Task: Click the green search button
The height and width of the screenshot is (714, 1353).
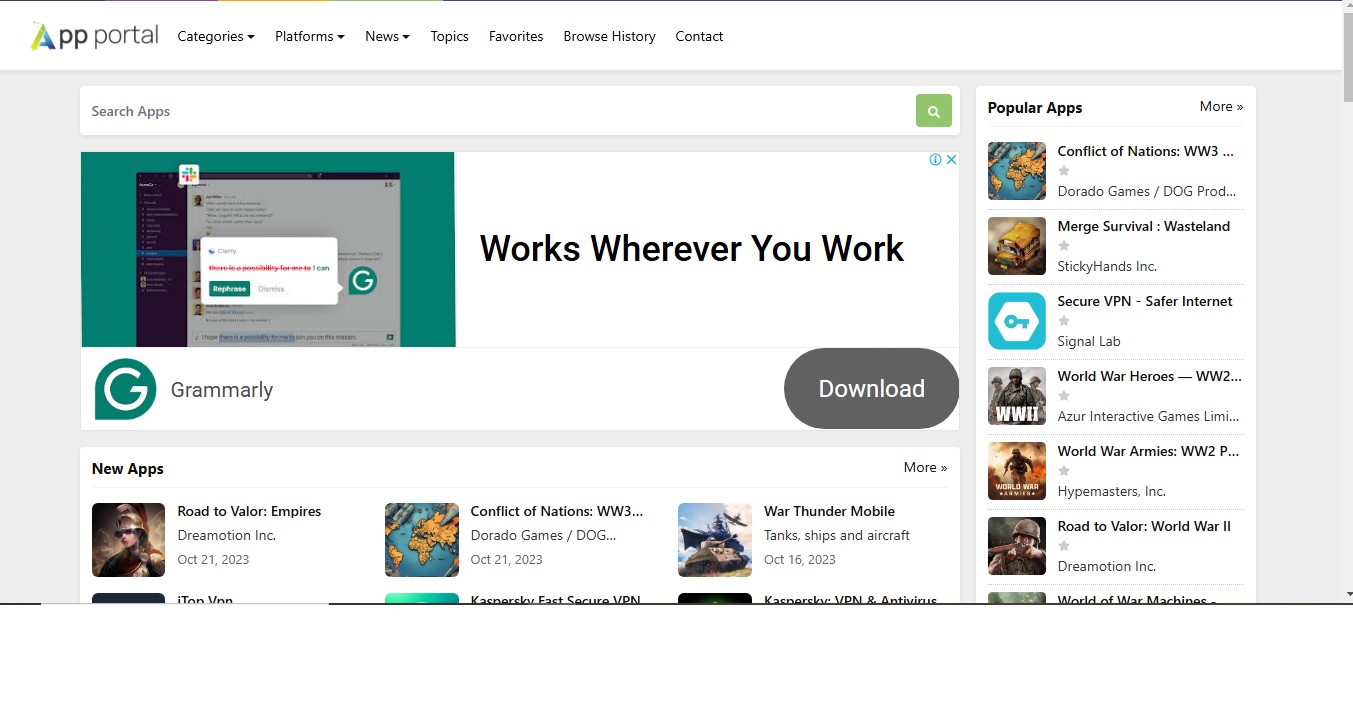Action: coord(933,111)
